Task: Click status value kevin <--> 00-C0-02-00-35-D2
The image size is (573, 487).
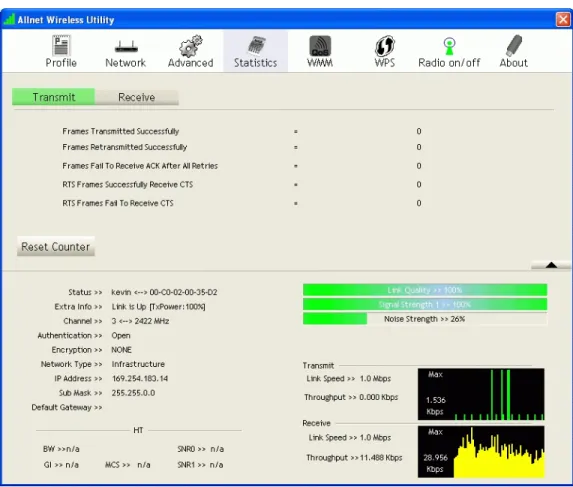Action: click(164, 292)
